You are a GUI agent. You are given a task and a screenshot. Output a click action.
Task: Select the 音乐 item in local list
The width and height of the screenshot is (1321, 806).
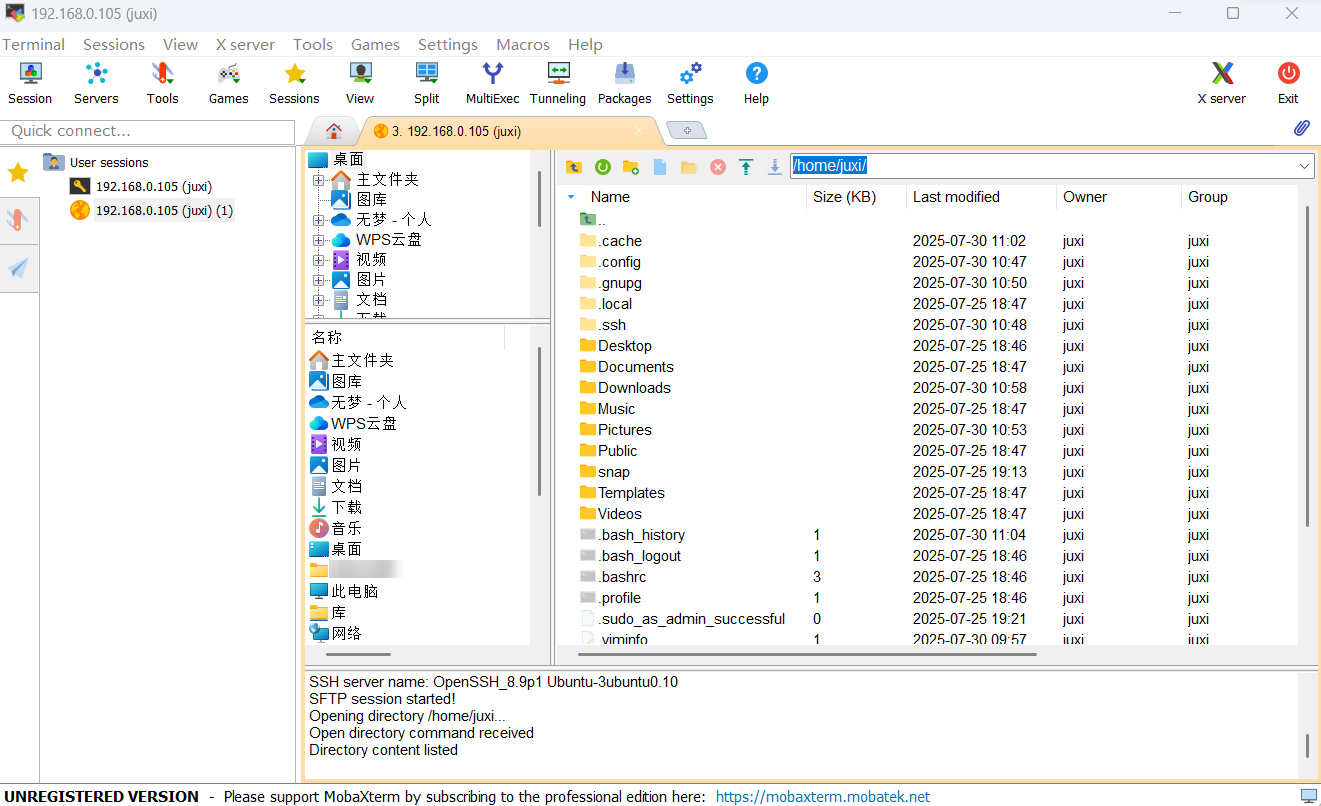(336, 528)
